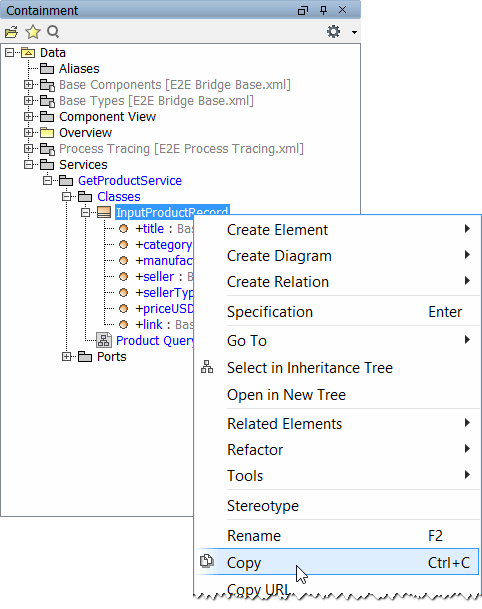Screen dimensions: 482x609
Task: Collapse the Services package node
Action: [28, 165]
